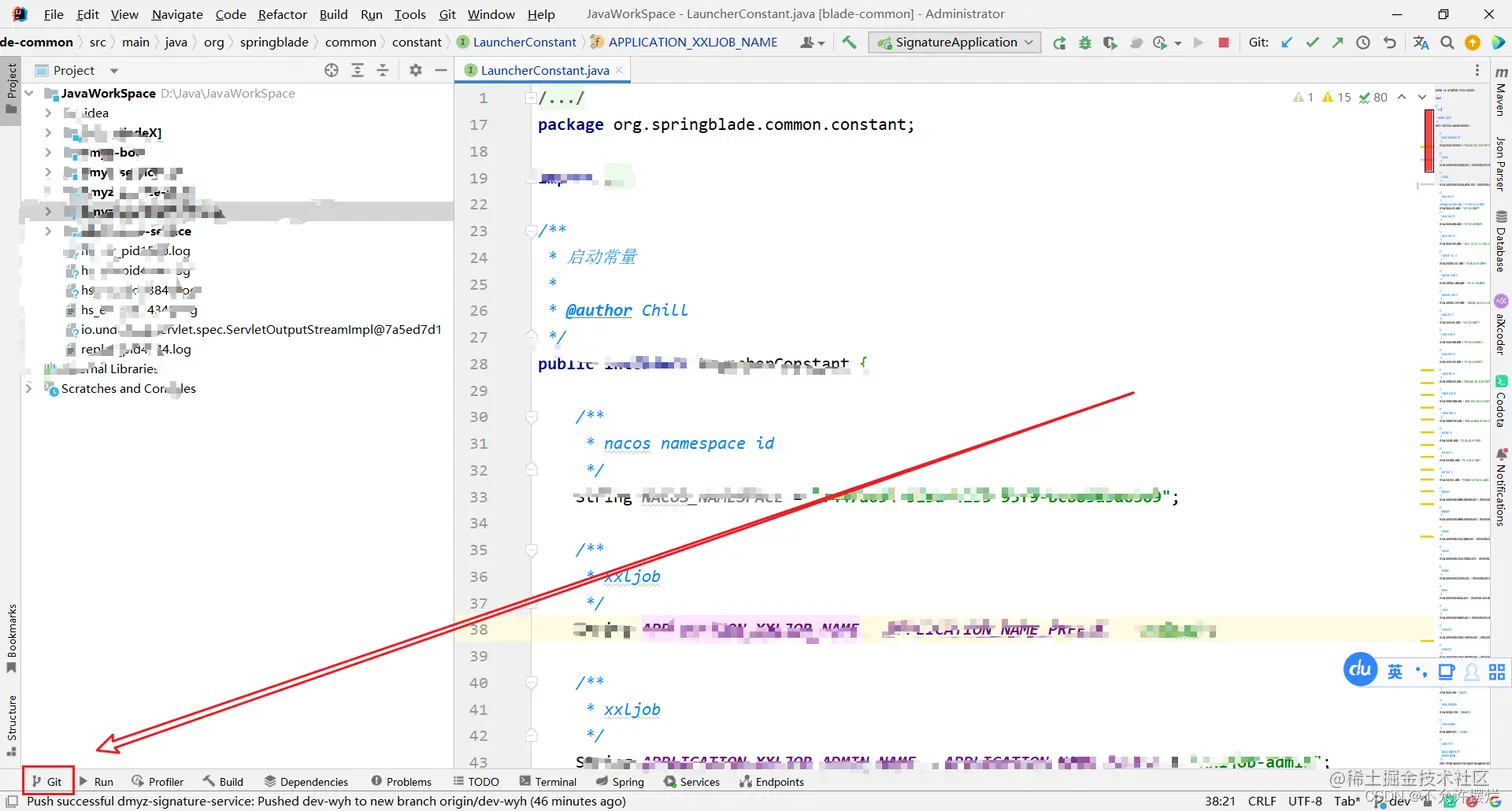Open the Services tool window
Viewport: 1512px width, 811px height.
point(691,781)
